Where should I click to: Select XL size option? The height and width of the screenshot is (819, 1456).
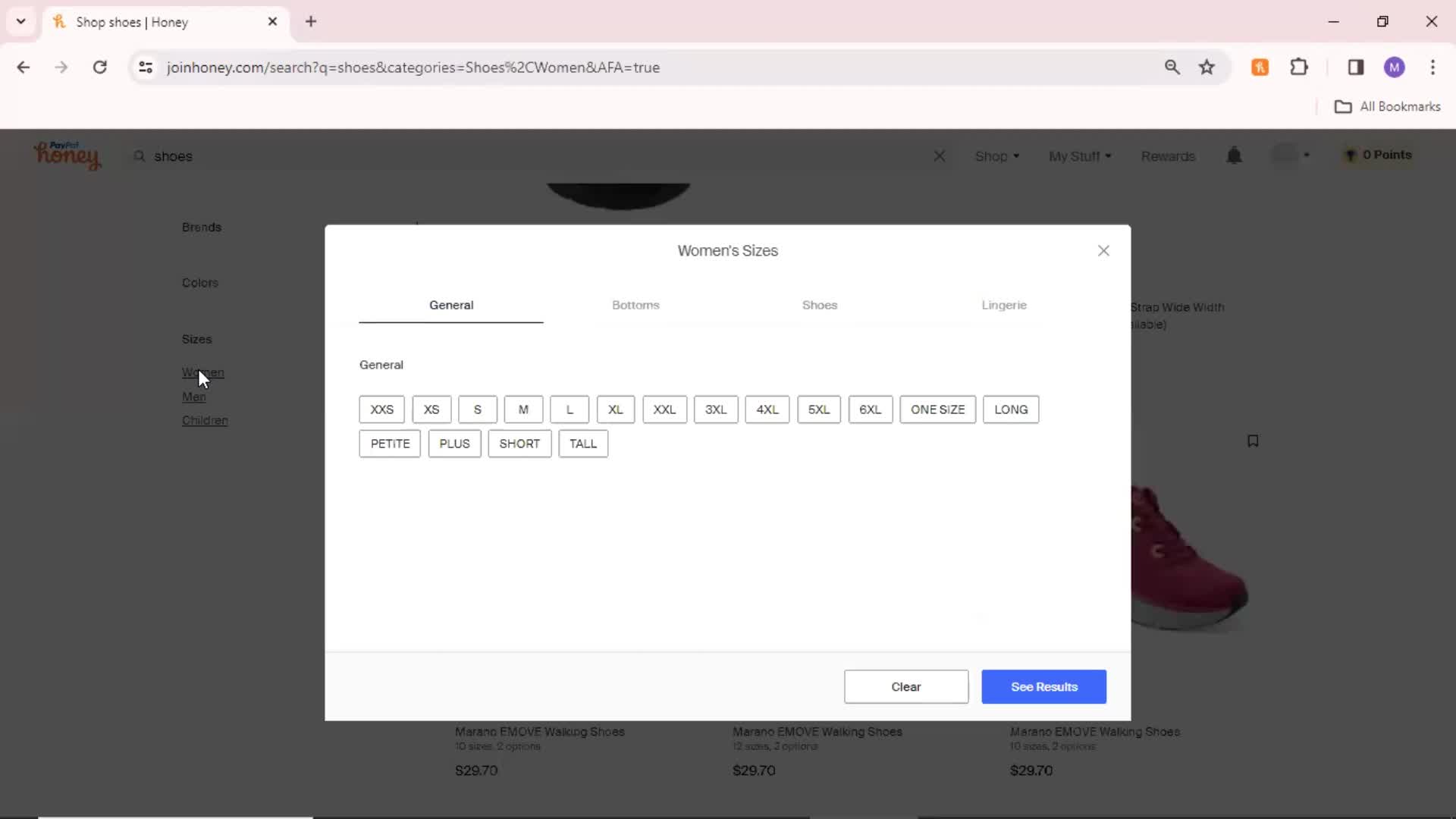coord(616,409)
